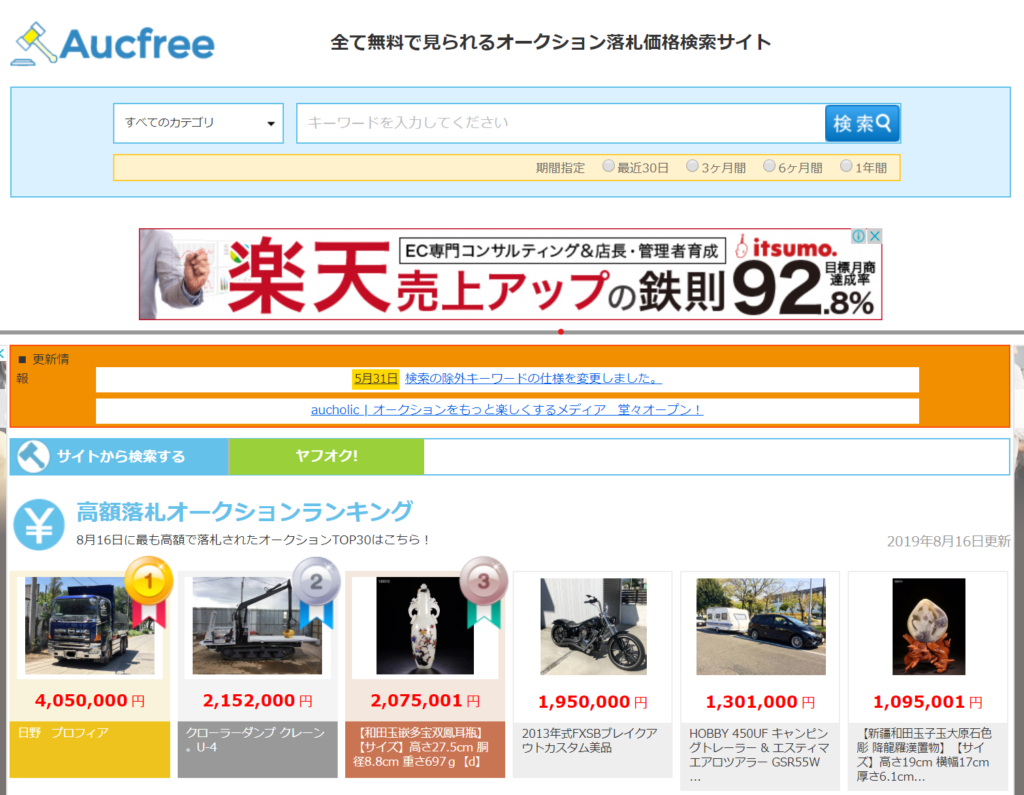The image size is (1024, 795).
Task: Click the keyword search input field
Action: pos(561,123)
